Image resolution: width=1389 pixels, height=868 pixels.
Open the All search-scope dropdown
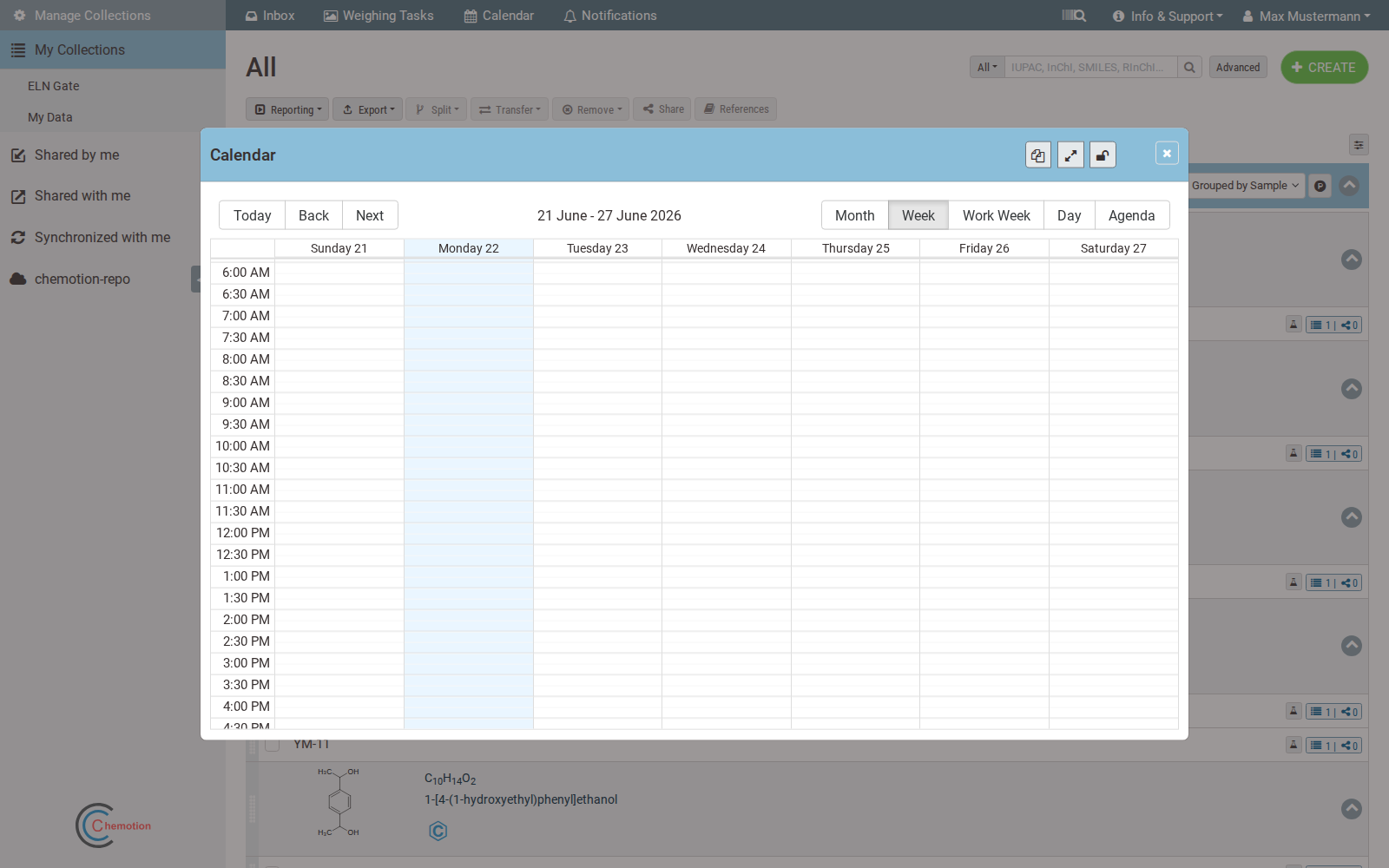(987, 67)
